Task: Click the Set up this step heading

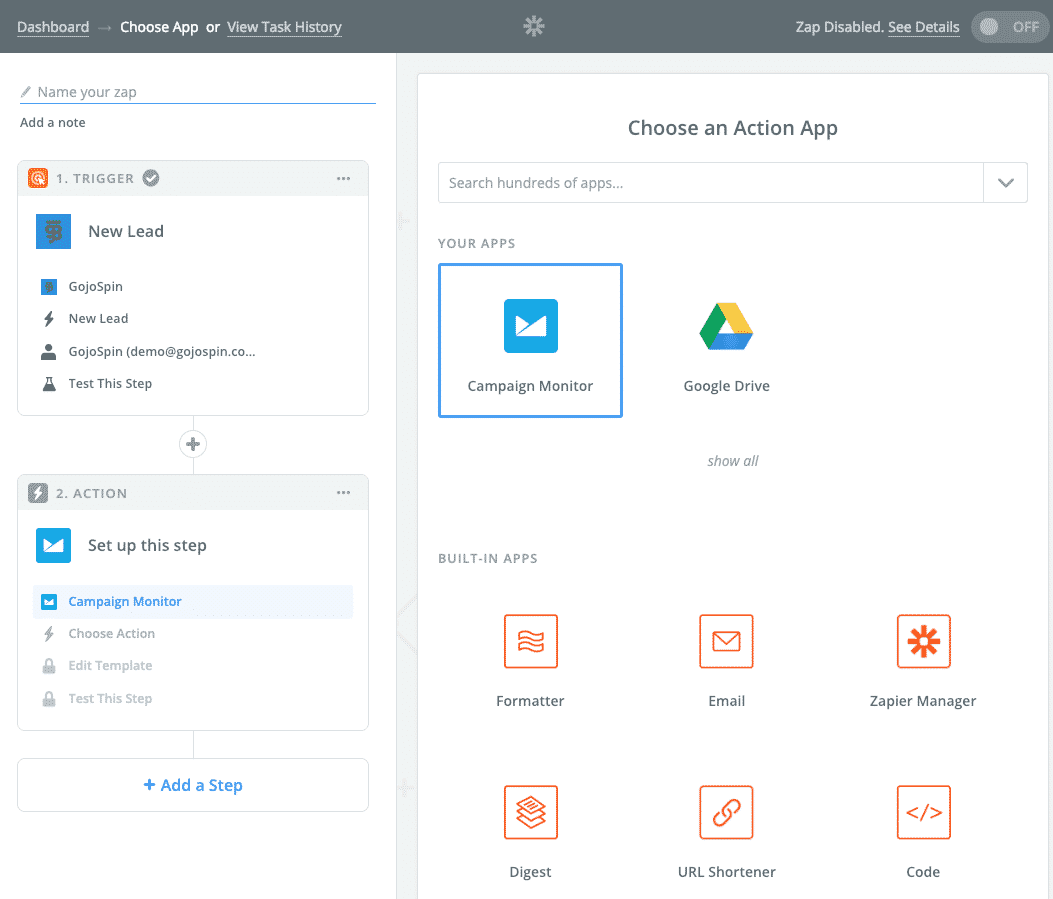Action: pyautogui.click(x=147, y=545)
